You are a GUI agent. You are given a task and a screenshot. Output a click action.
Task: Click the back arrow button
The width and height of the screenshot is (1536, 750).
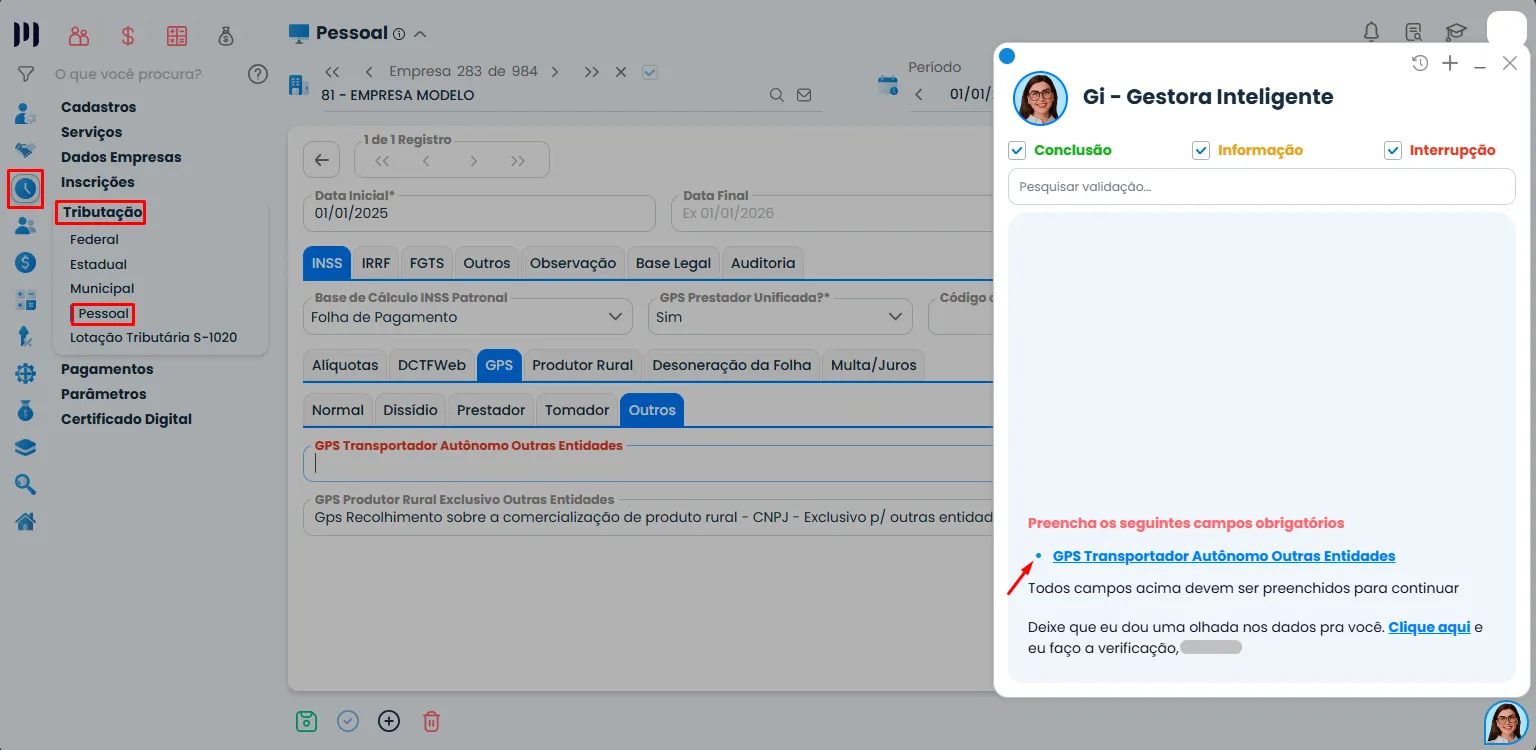321,160
